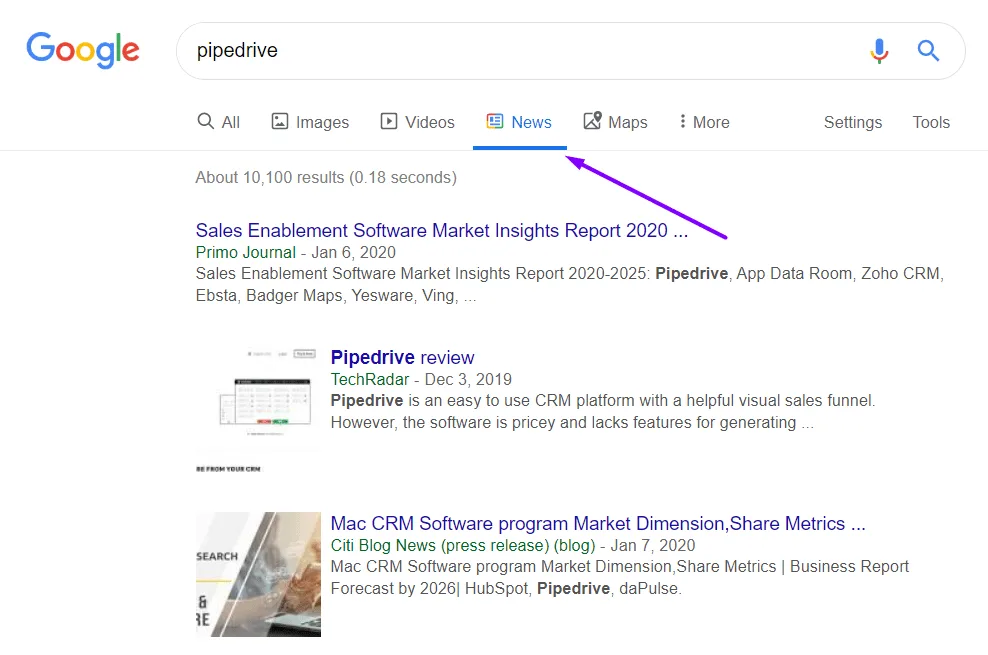Screen dimensions: 988x655
Task: Click the search field containing pipedrive
Action: coord(570,51)
